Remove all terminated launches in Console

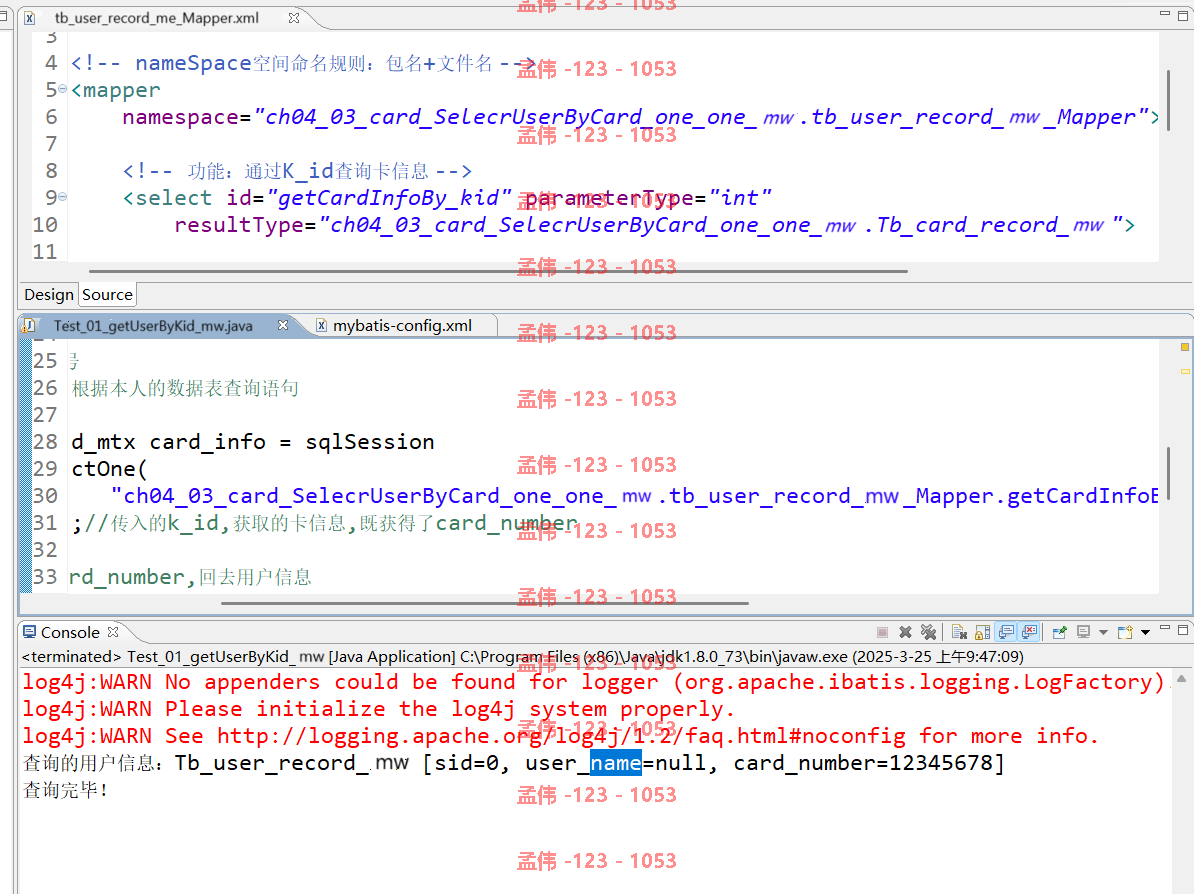point(928,632)
